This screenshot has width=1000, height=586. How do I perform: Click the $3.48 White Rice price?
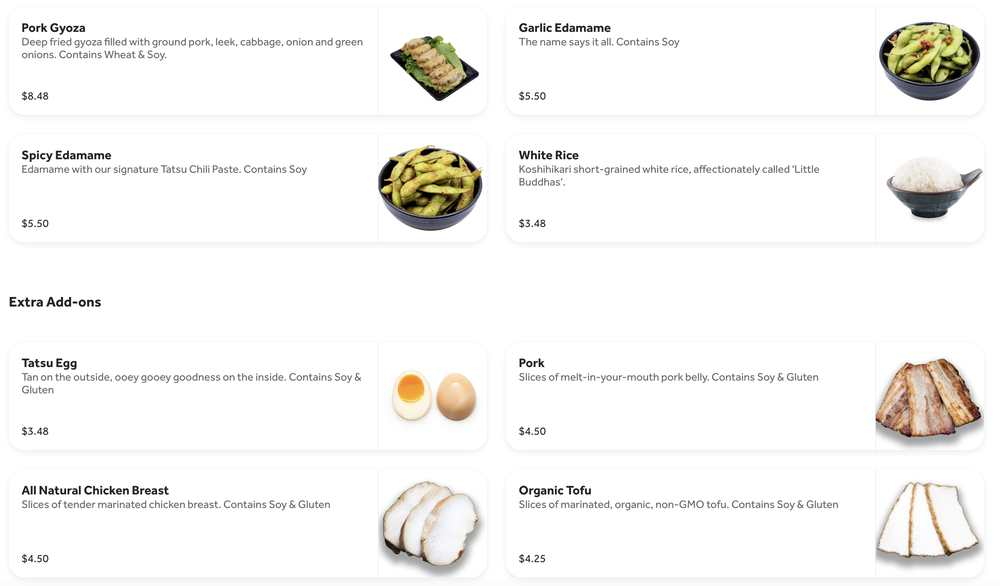point(532,223)
